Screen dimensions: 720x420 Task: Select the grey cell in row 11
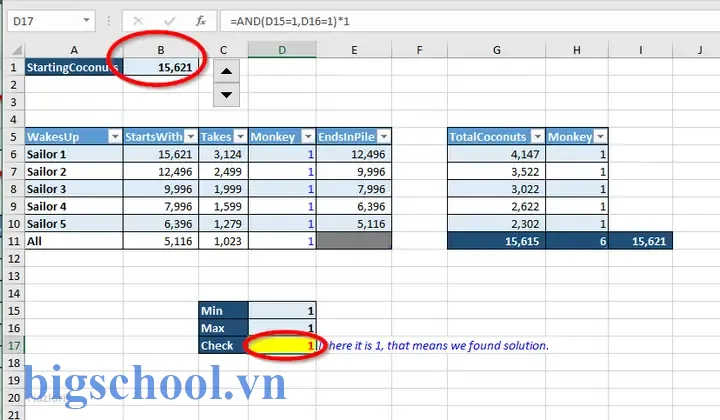point(354,241)
